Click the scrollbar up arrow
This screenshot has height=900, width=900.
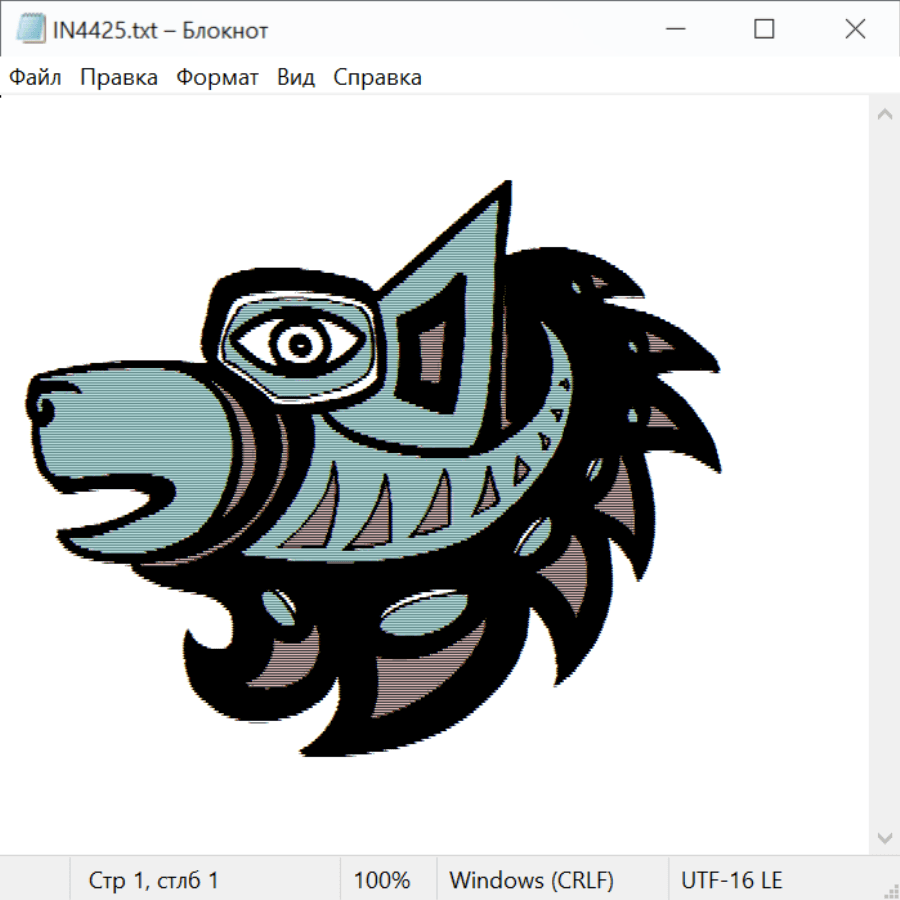pyautogui.click(x=884, y=114)
